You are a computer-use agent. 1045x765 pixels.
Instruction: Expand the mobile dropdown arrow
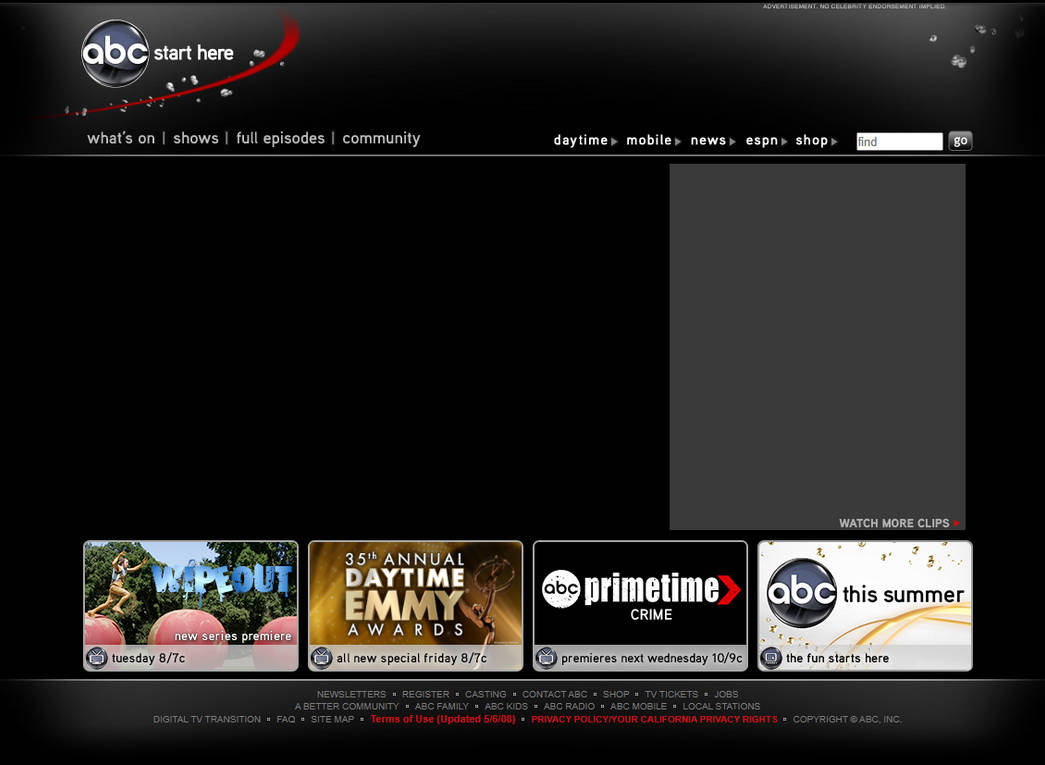678,141
